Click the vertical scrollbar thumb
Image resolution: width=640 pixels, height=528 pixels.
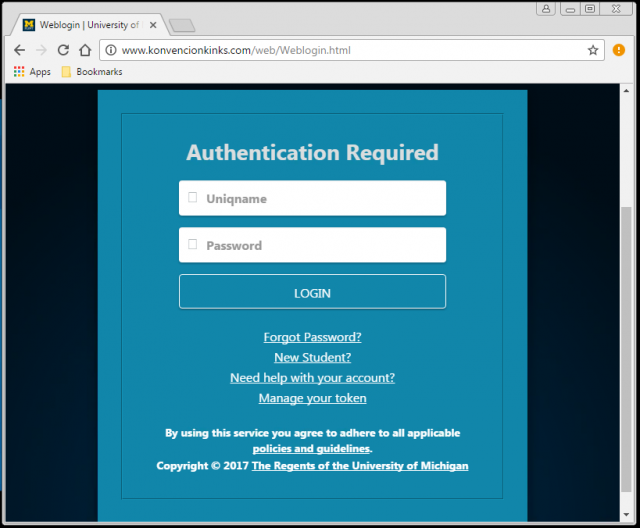(626, 350)
